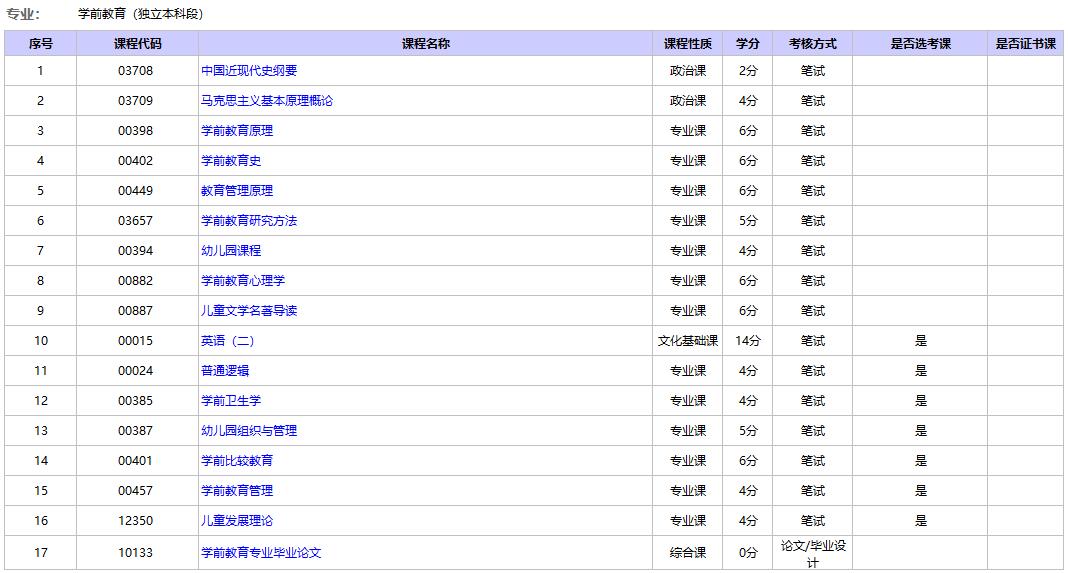The image size is (1068, 573).
Task: Click the 专业课 cell in 学前教育史 row
Action: click(688, 161)
